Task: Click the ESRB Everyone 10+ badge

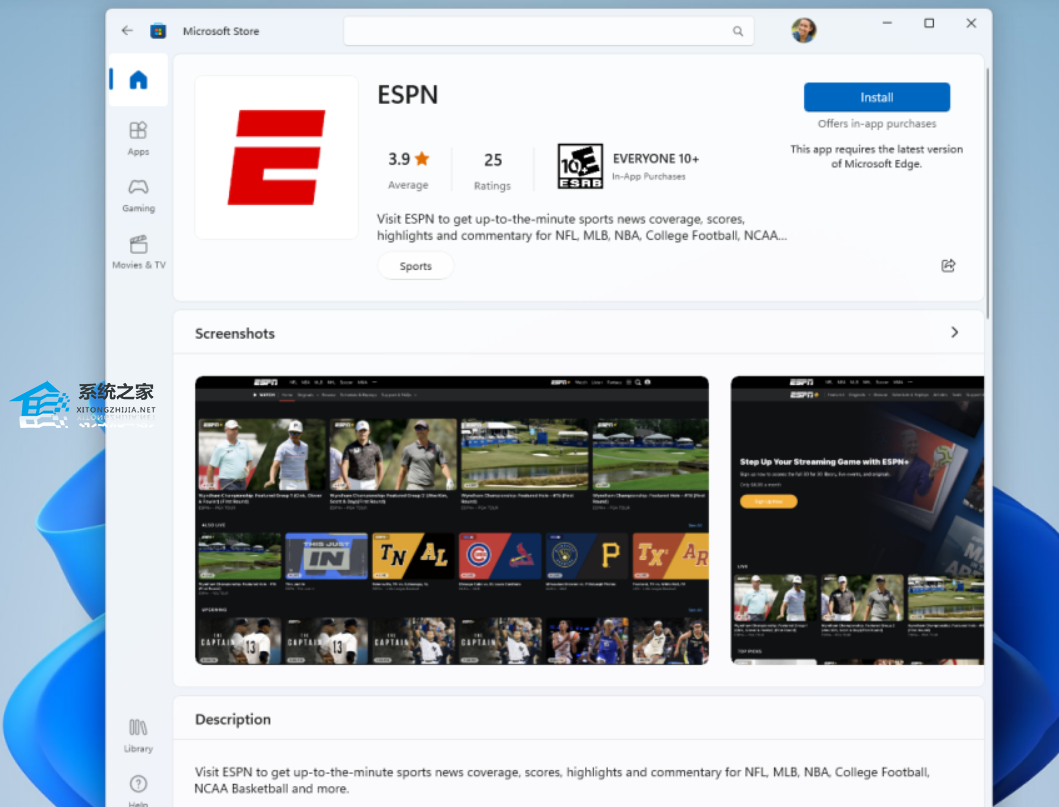Action: 580,166
